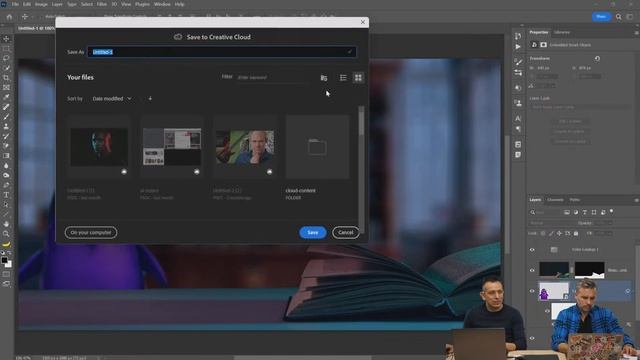
Task: Open the Layers panel menu
Action: (636, 200)
